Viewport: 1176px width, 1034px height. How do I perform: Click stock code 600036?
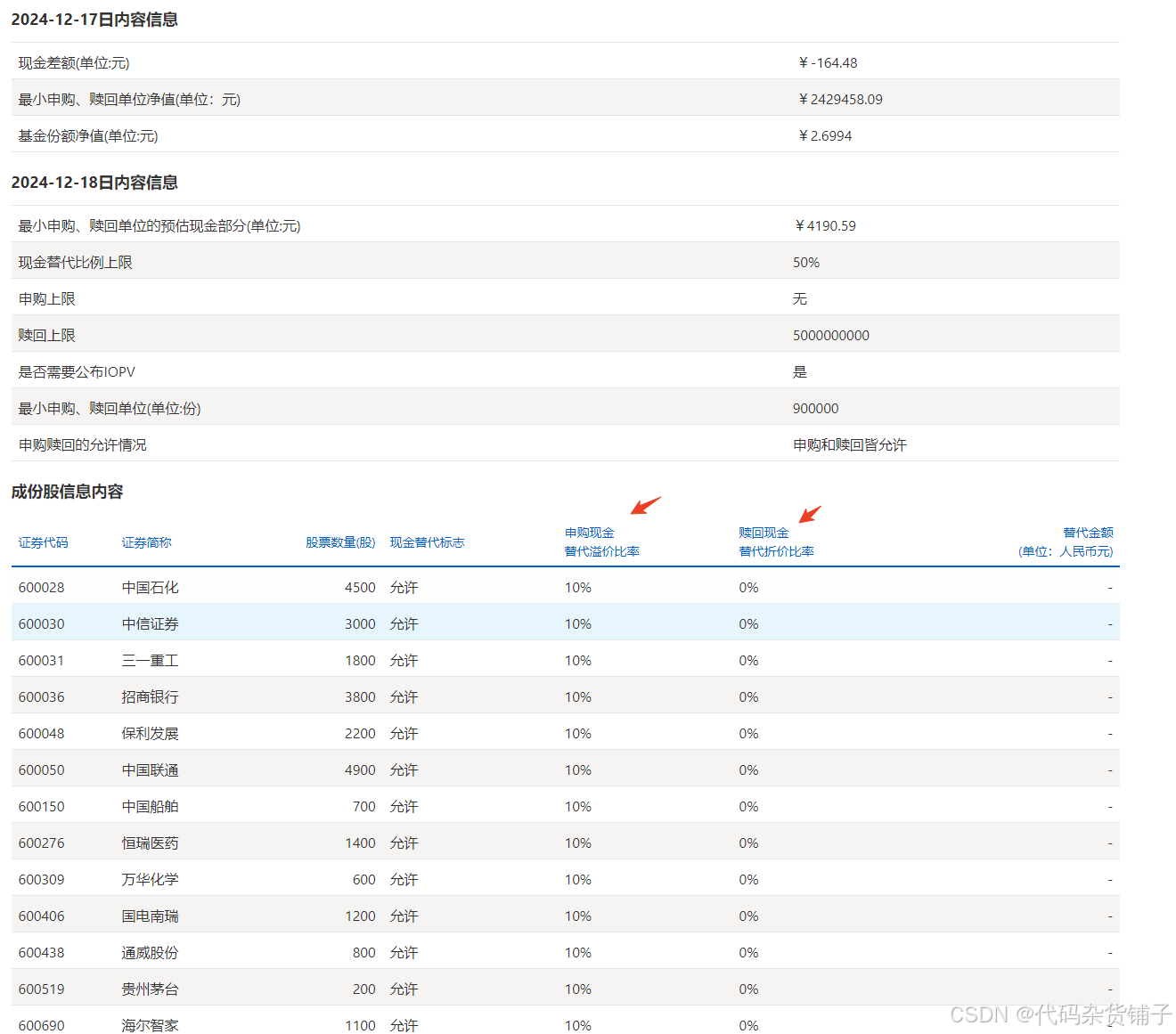coord(41,697)
